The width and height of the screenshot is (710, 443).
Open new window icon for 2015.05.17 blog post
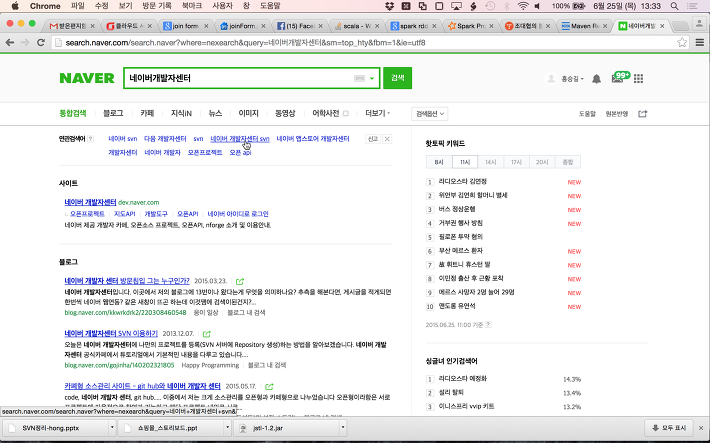pos(269,386)
